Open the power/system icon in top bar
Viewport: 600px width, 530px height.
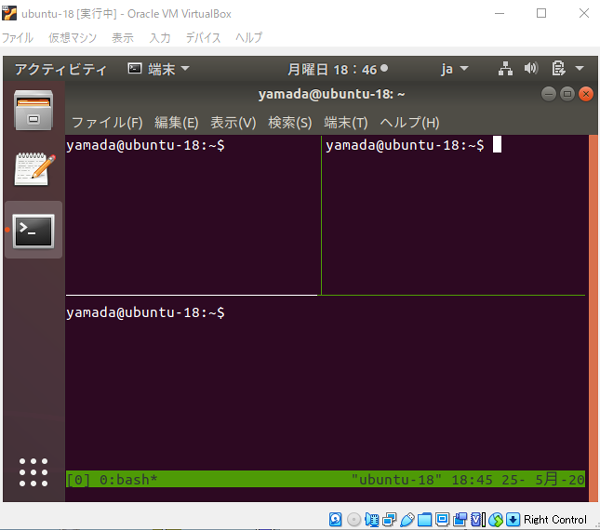coord(558,69)
